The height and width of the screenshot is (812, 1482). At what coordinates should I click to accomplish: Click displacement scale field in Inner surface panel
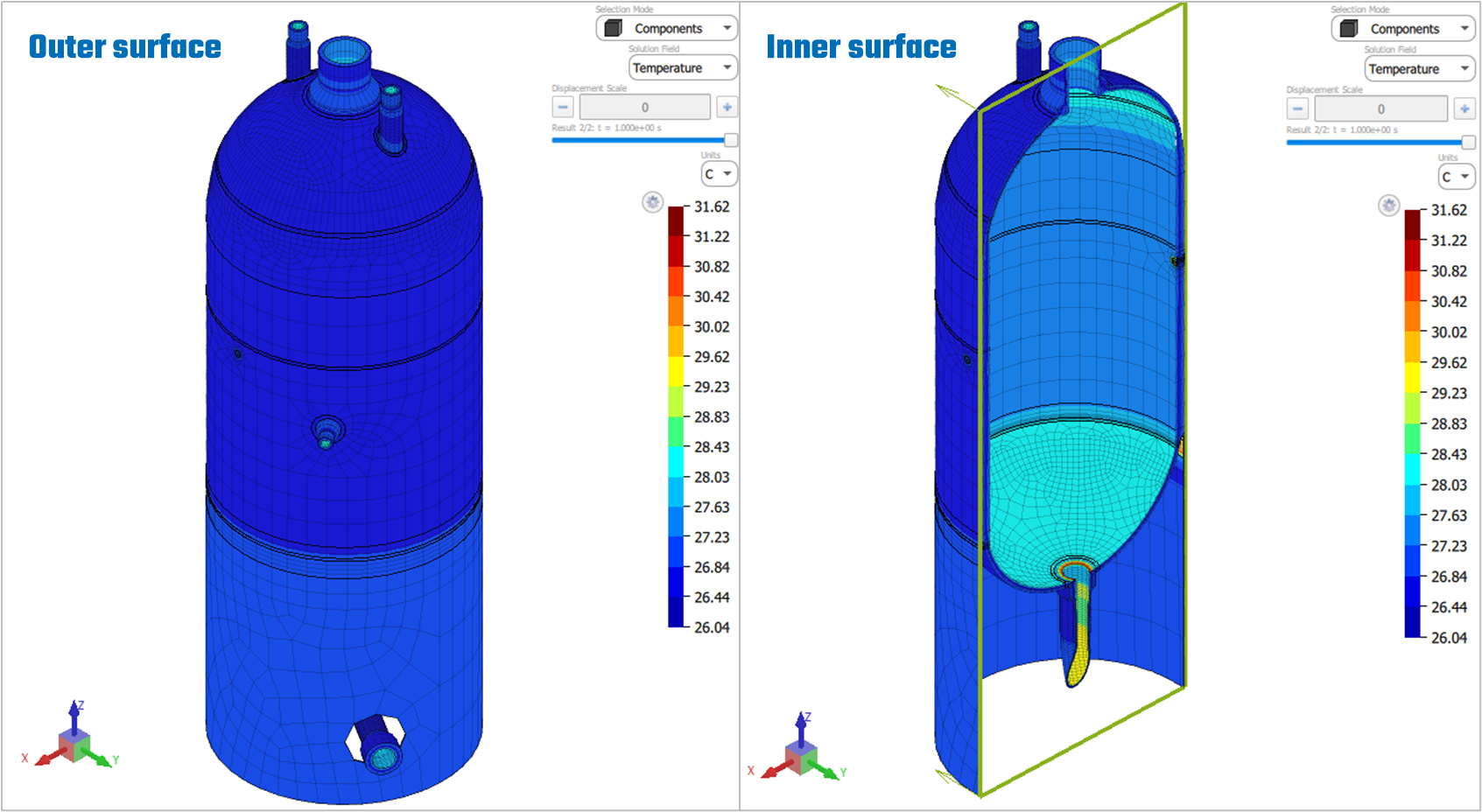1381,108
